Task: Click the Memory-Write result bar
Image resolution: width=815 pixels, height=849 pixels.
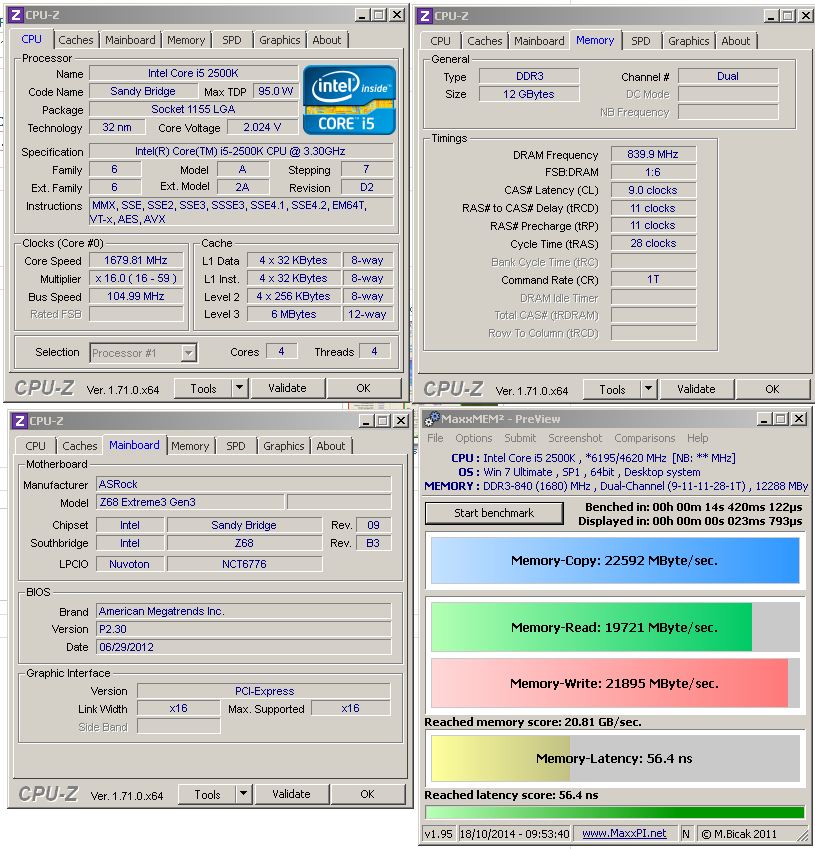Action: tap(615, 683)
